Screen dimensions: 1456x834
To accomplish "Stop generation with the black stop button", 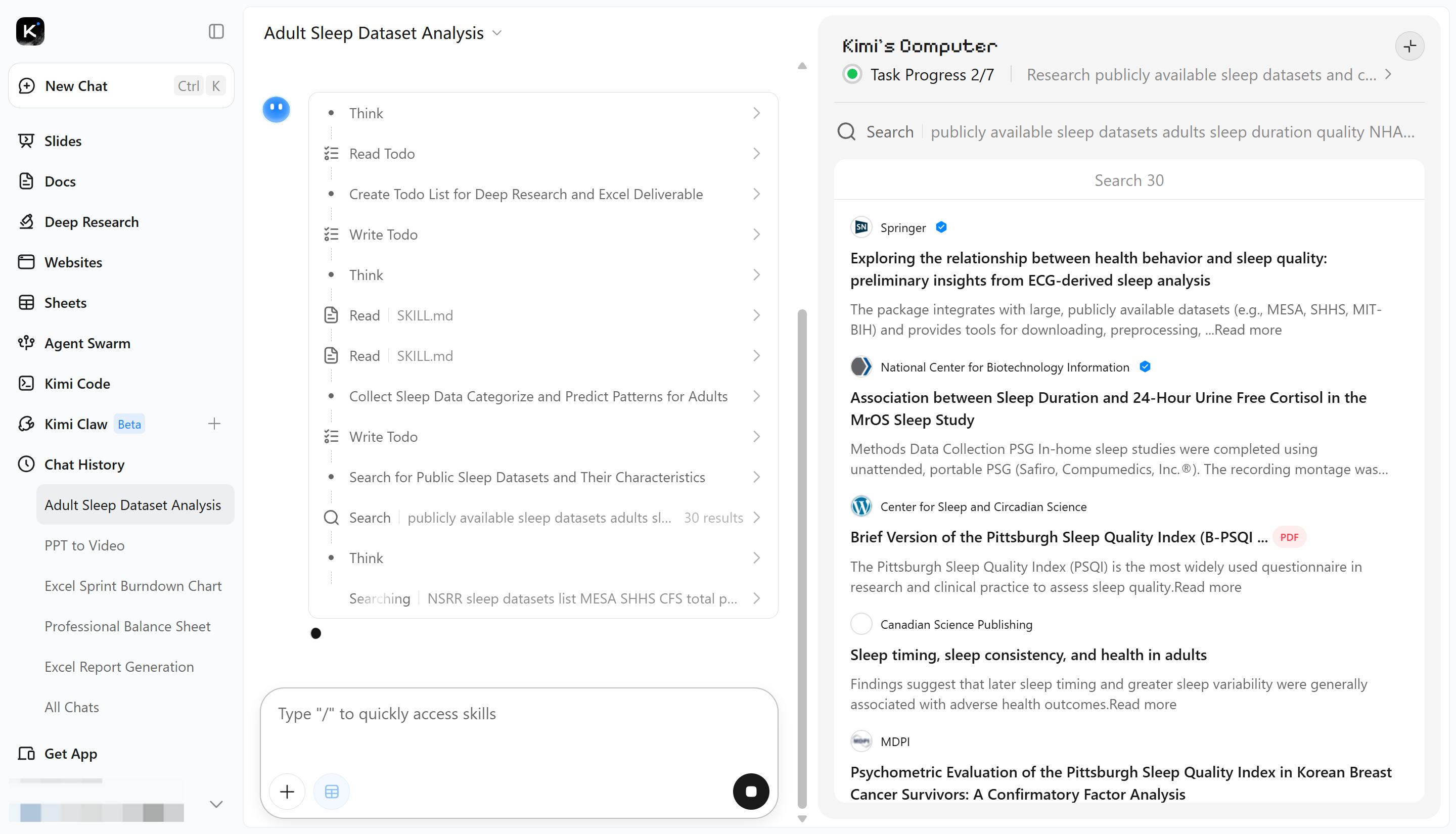I will [x=751, y=791].
